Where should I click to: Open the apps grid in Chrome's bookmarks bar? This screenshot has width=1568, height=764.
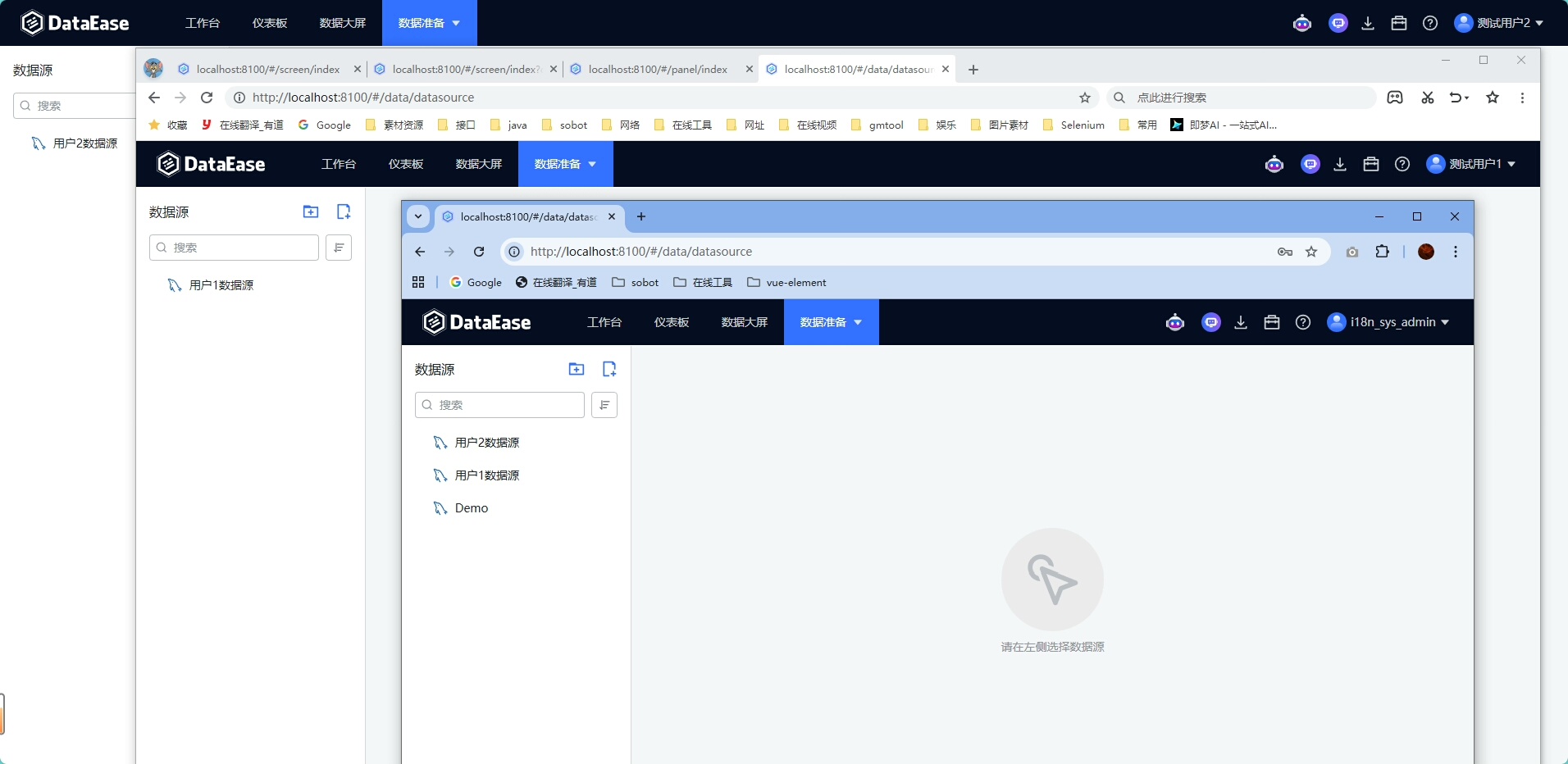click(418, 282)
